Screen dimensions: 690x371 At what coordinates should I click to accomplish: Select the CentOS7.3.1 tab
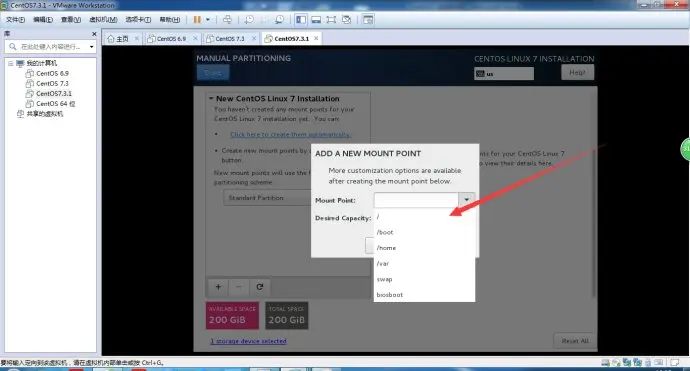tap(291, 39)
